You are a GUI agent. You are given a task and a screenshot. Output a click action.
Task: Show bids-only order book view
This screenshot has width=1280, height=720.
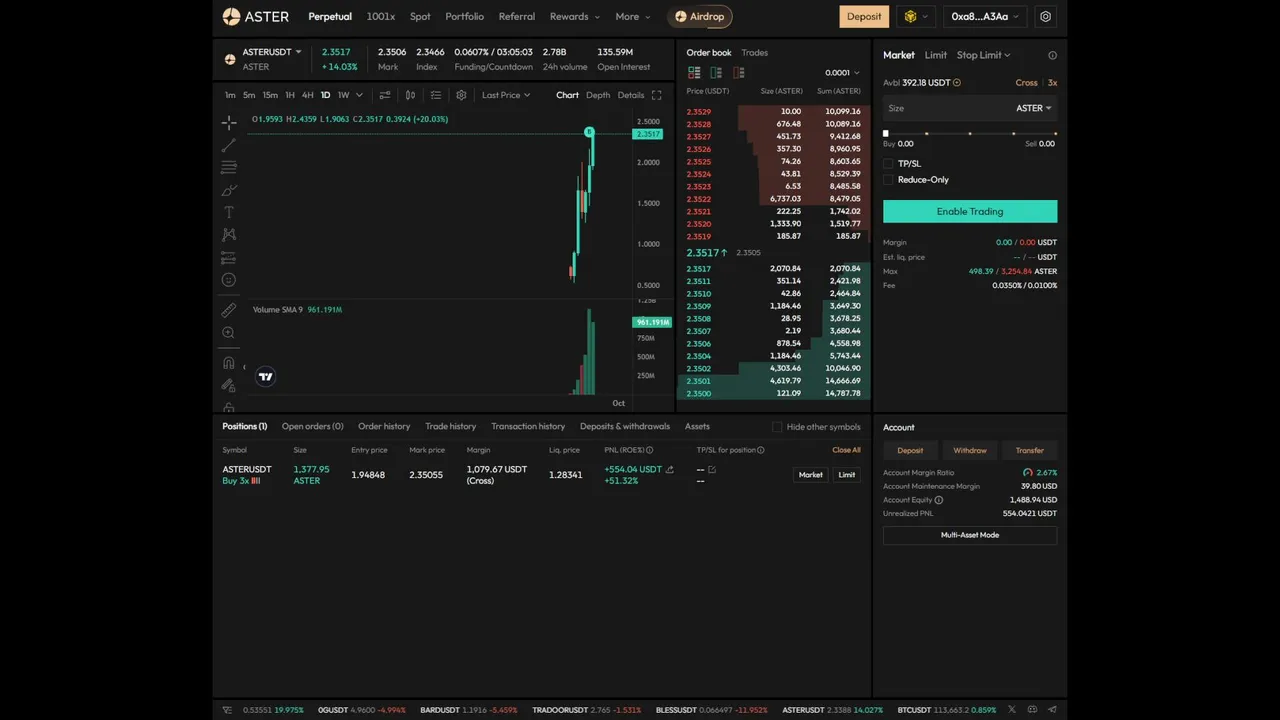[716, 73]
